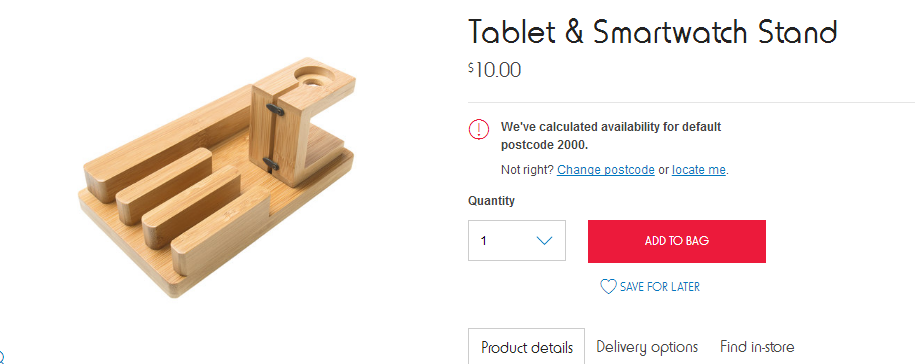
Task: Switch to the Delivery options tab
Action: [x=647, y=347]
